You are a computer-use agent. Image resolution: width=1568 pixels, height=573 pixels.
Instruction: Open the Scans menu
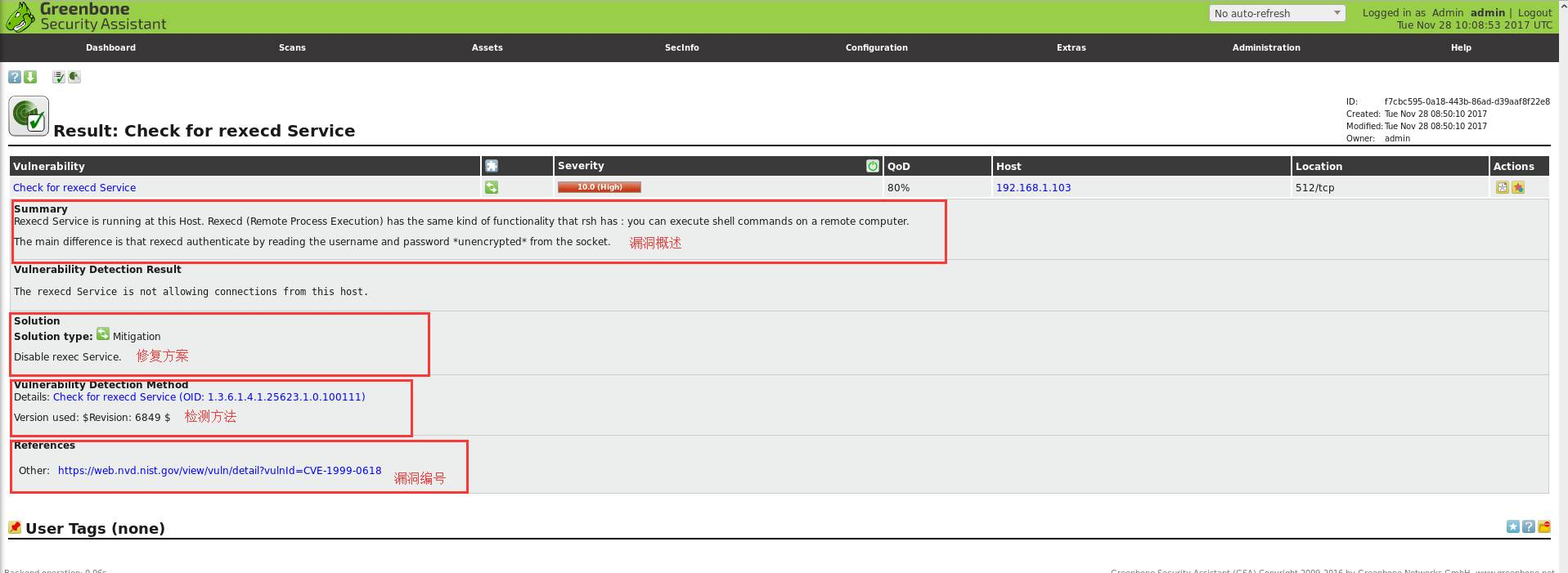pyautogui.click(x=292, y=47)
